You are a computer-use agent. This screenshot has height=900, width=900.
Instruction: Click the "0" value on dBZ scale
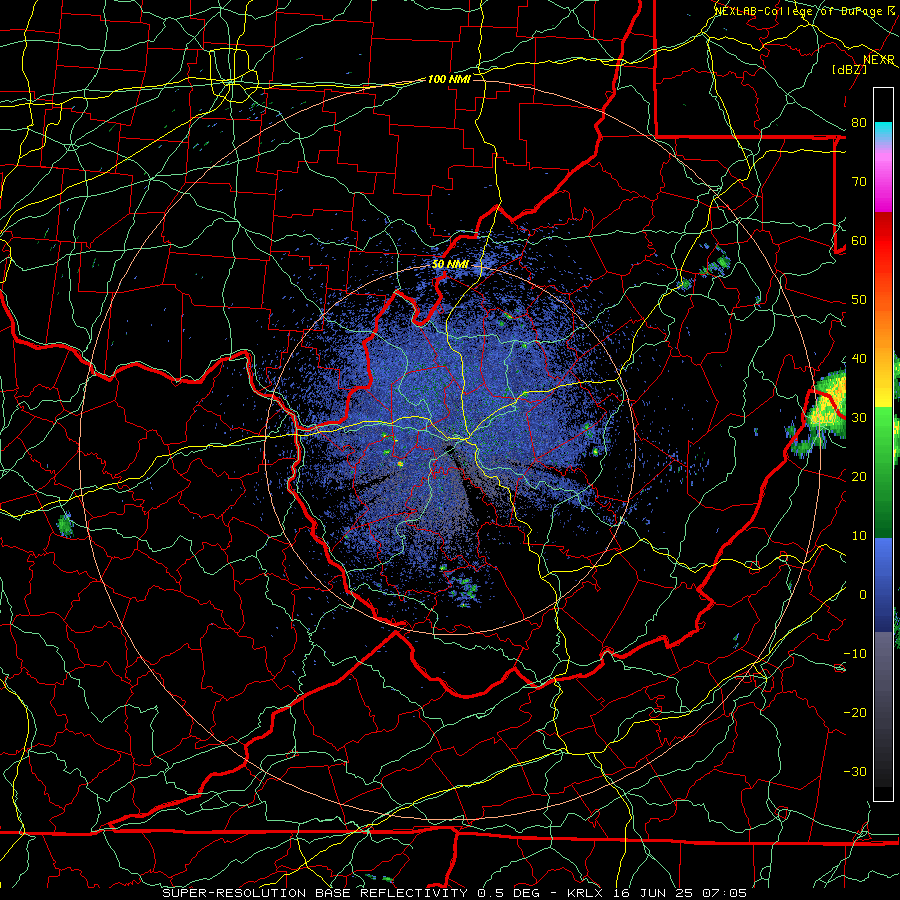coord(863,595)
